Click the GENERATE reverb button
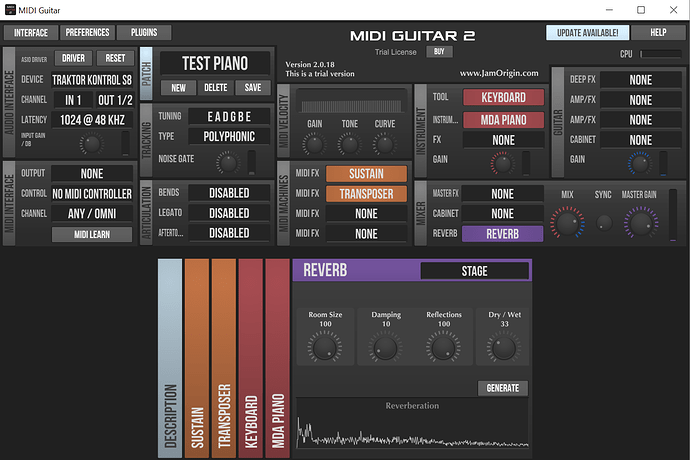 pos(503,388)
